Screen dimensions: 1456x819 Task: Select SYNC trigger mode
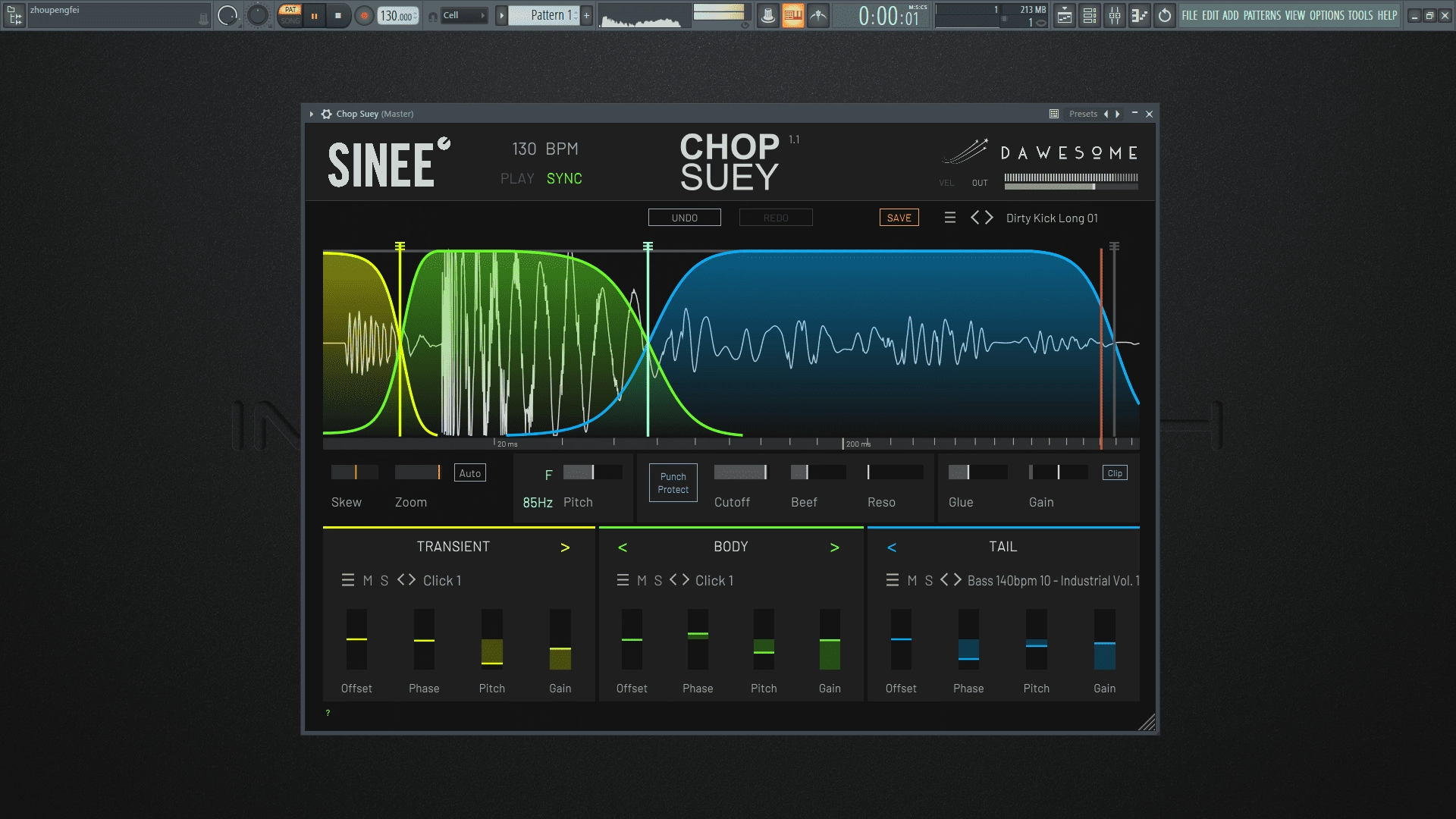tap(564, 178)
